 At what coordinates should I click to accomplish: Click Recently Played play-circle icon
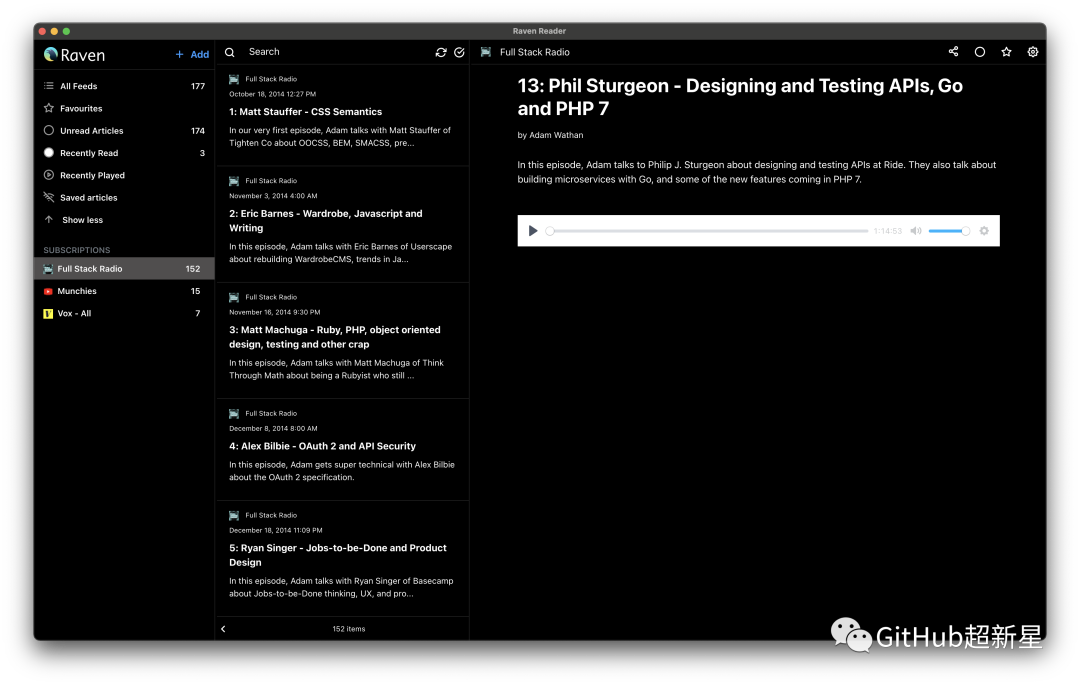point(48,176)
